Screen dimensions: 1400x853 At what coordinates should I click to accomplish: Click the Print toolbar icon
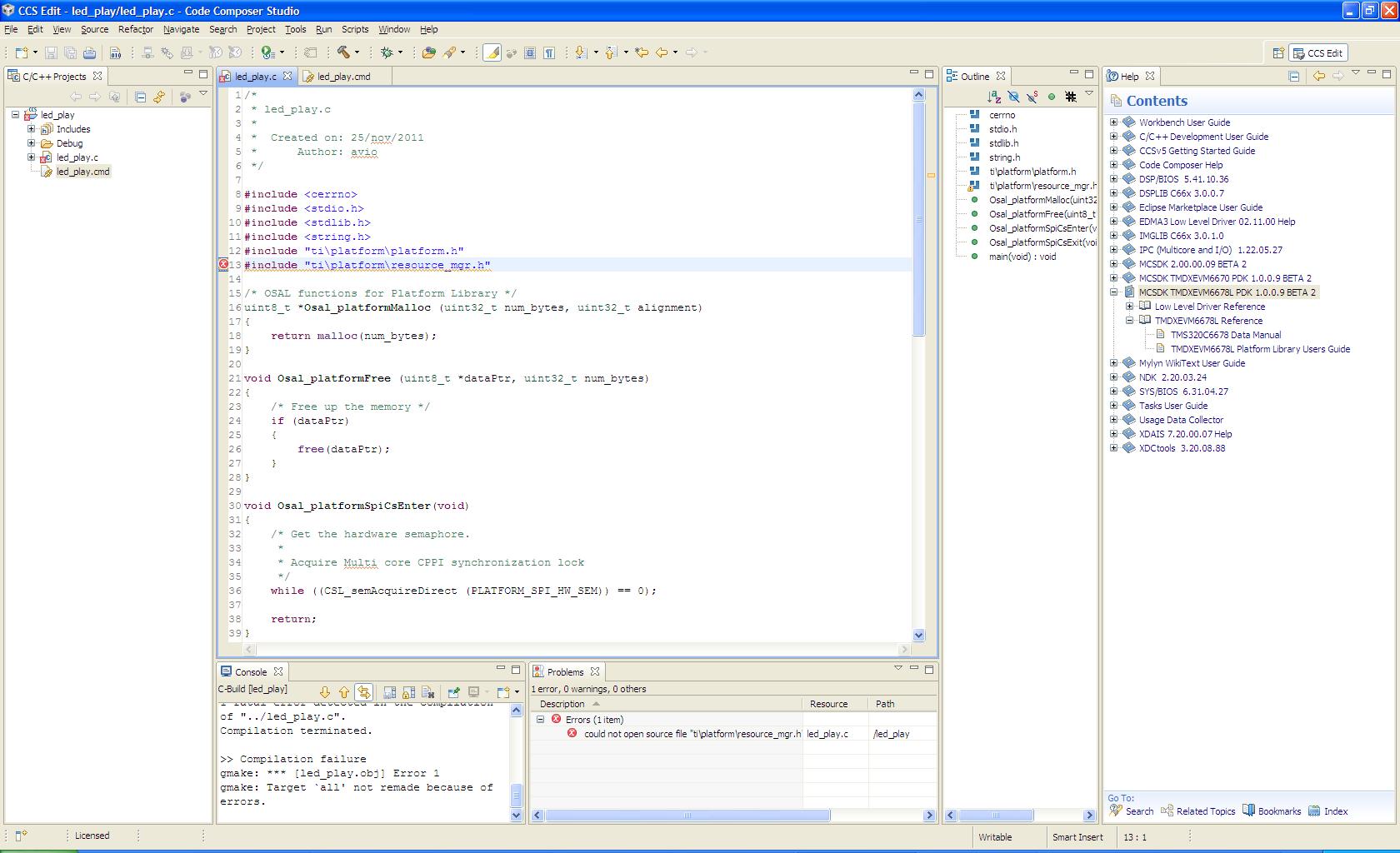(89, 52)
